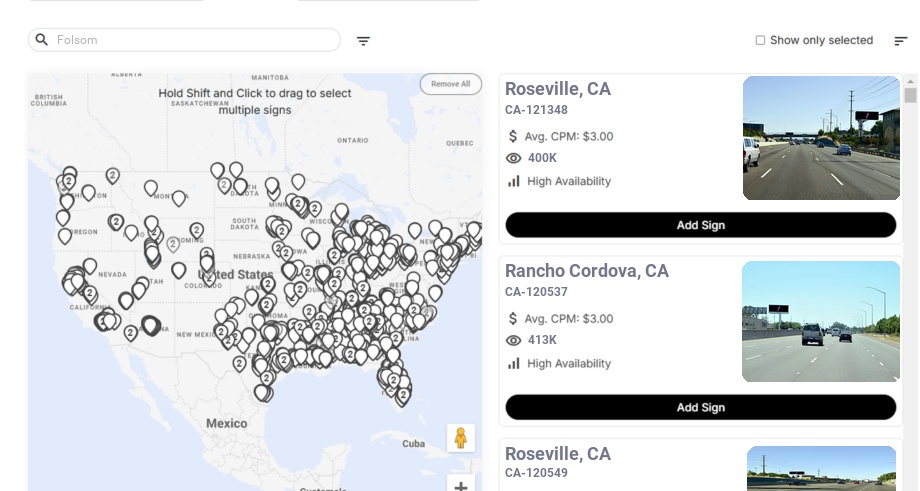The height and width of the screenshot is (491, 920).
Task: Add Sign for Roseville CA-121348
Action: [700, 225]
